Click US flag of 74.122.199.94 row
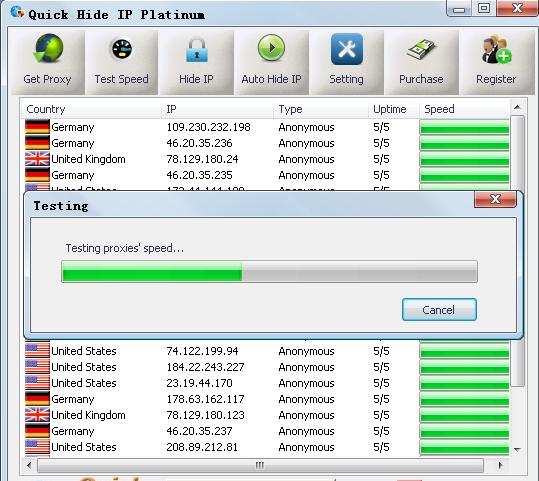The height and width of the screenshot is (481, 539). coord(37,351)
